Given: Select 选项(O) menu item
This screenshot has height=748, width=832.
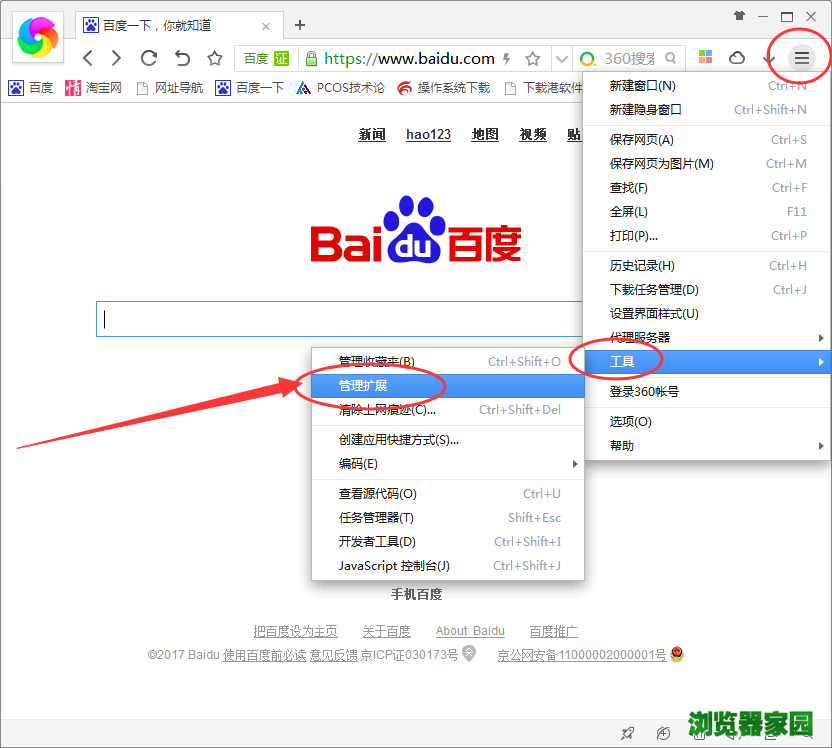Looking at the screenshot, I should coord(707,422).
